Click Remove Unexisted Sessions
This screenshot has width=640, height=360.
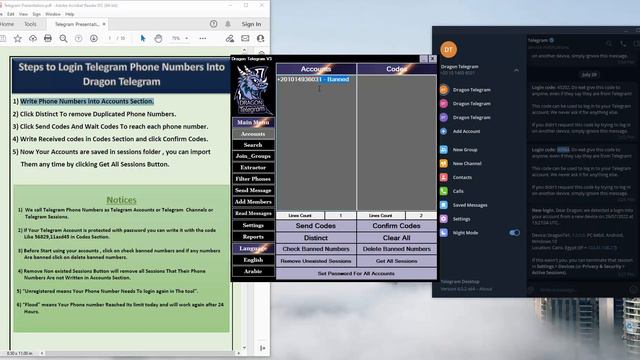(316, 261)
